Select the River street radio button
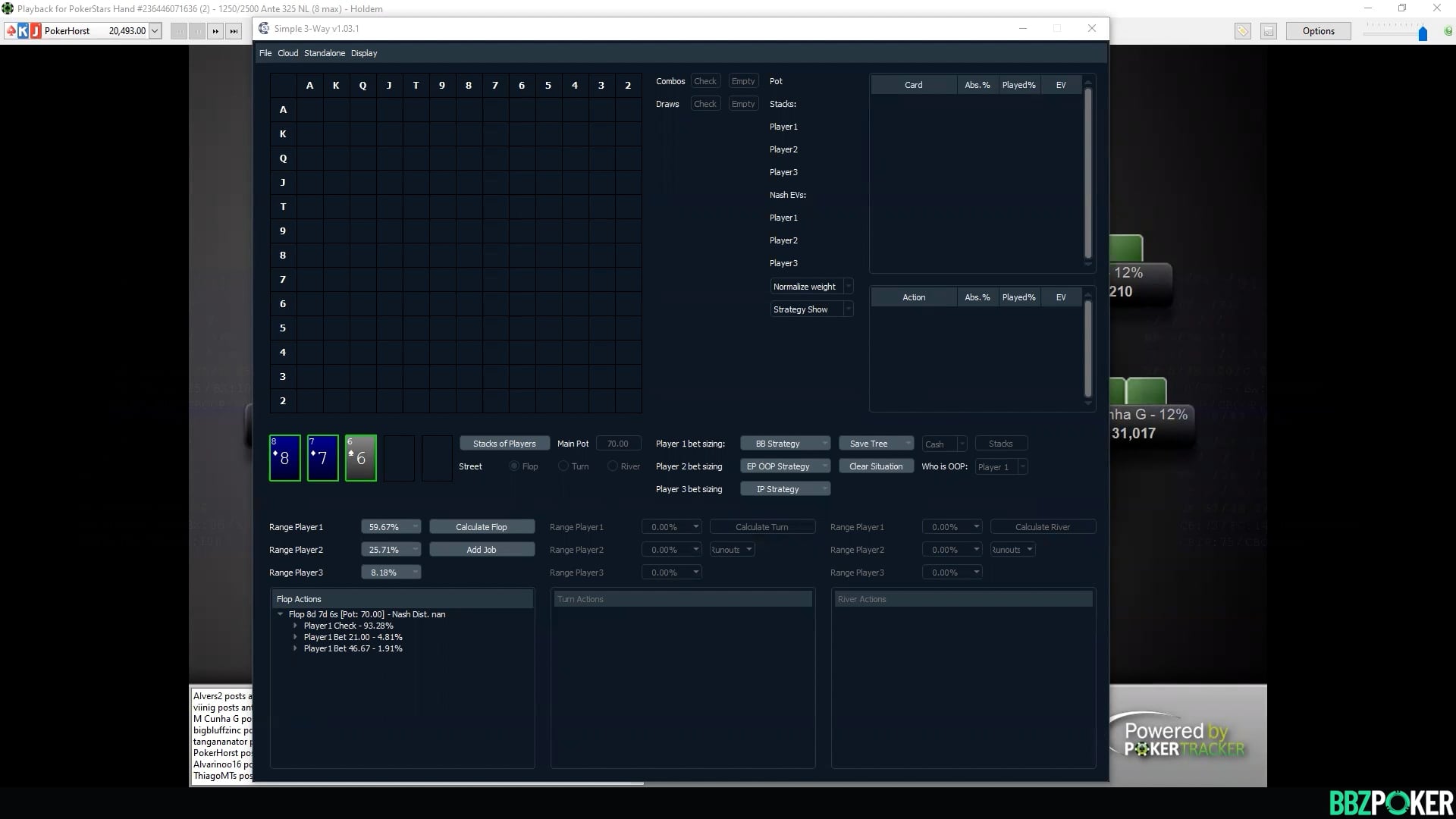This screenshot has height=819, width=1456. click(x=614, y=466)
